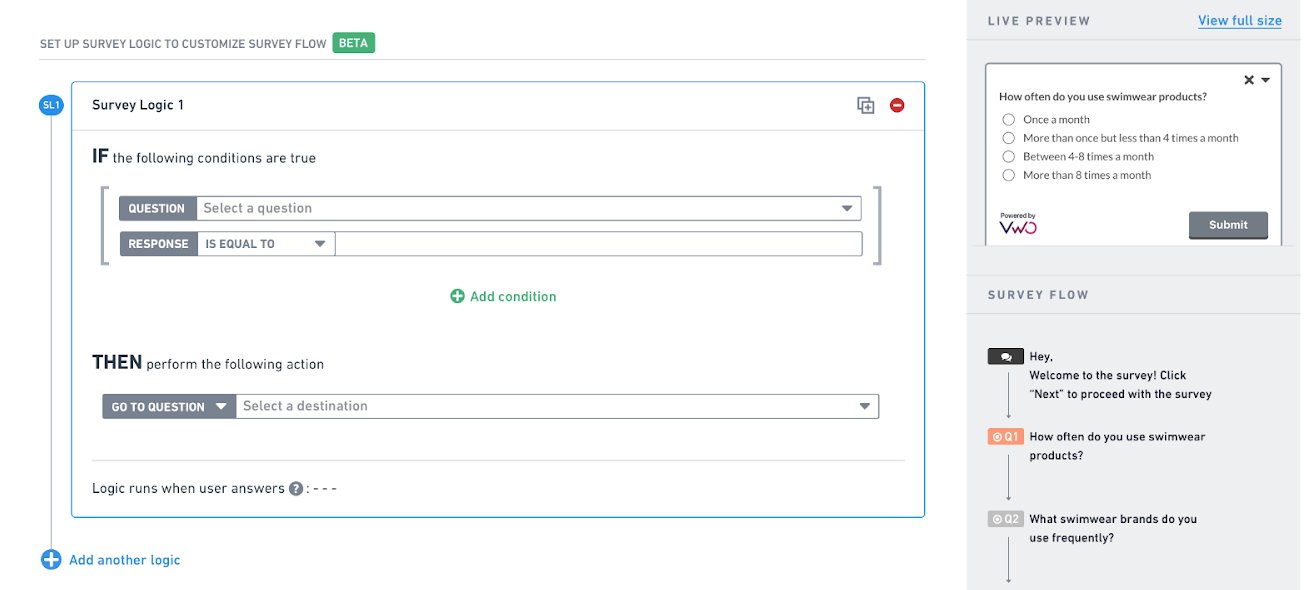Expand the preview widget caret menu
The image size is (1304, 590).
[x=1266, y=80]
